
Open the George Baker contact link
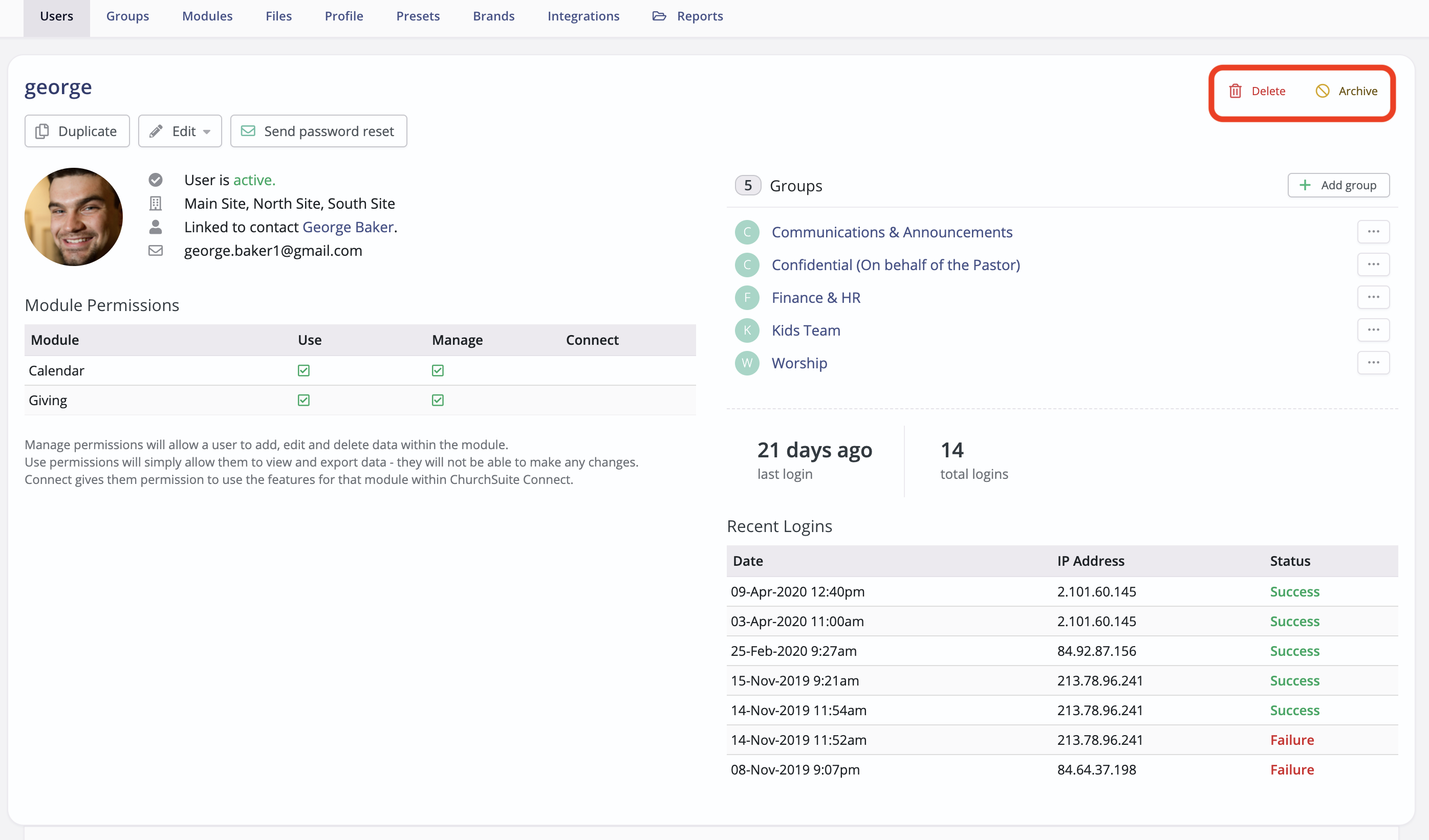coord(348,227)
